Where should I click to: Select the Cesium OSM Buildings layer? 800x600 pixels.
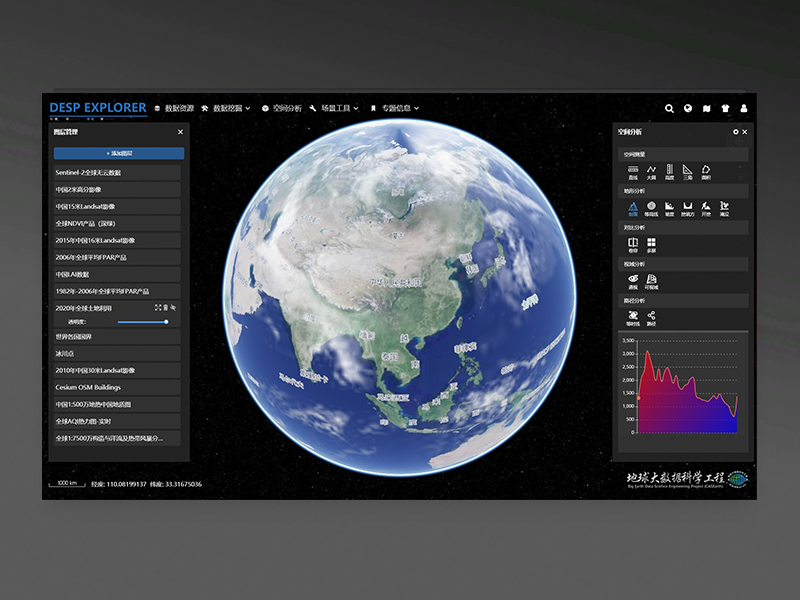coord(117,387)
